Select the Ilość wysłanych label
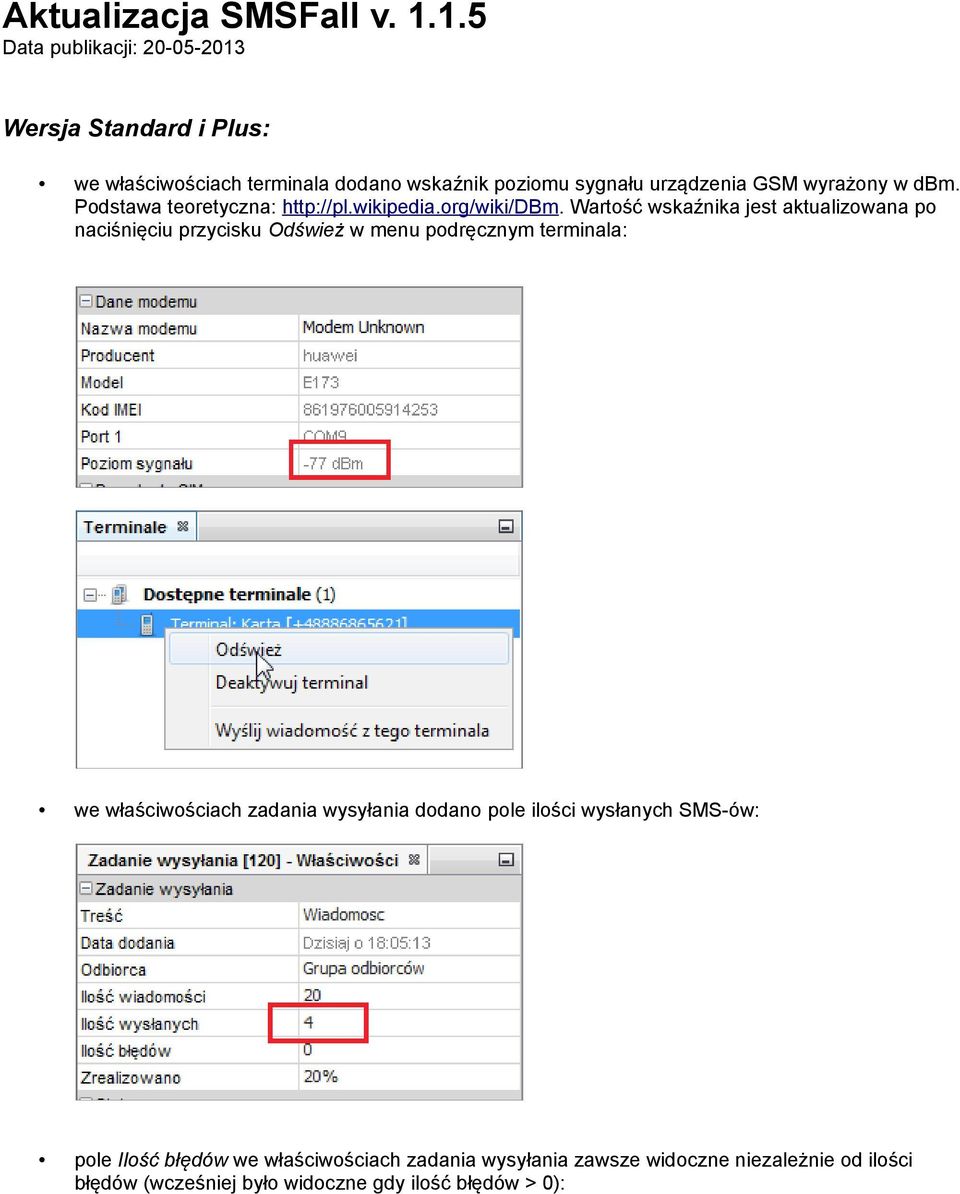This screenshot has height=1194, width=960. click(x=139, y=1024)
